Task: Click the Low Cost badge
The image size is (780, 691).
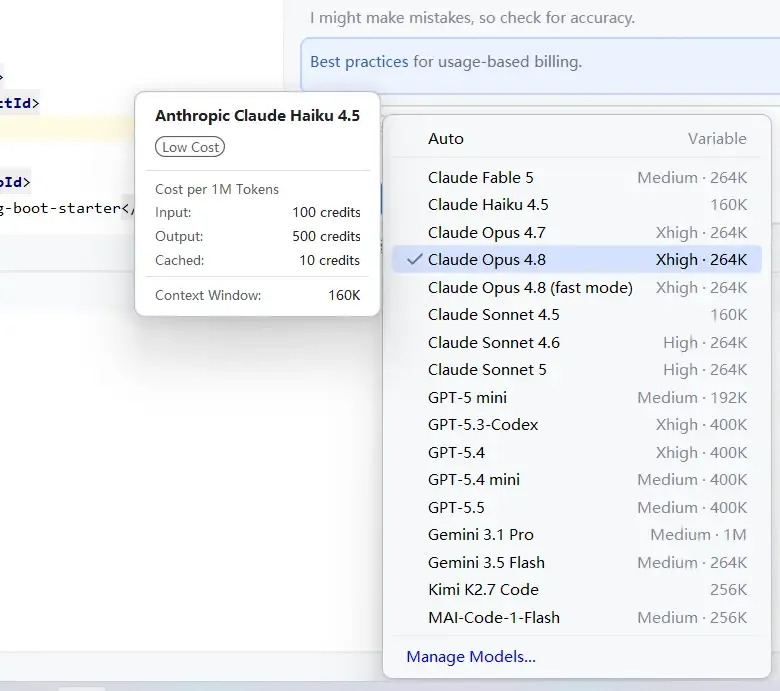Action: [190, 147]
